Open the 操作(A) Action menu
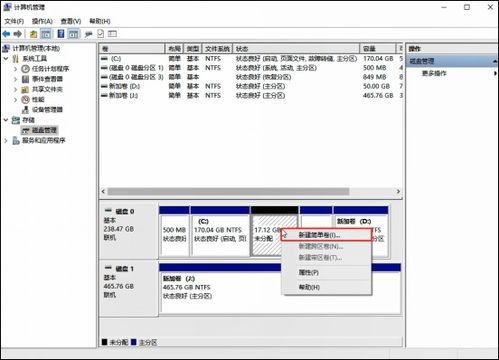Screen dimensions: 499x360 [x=42, y=21]
